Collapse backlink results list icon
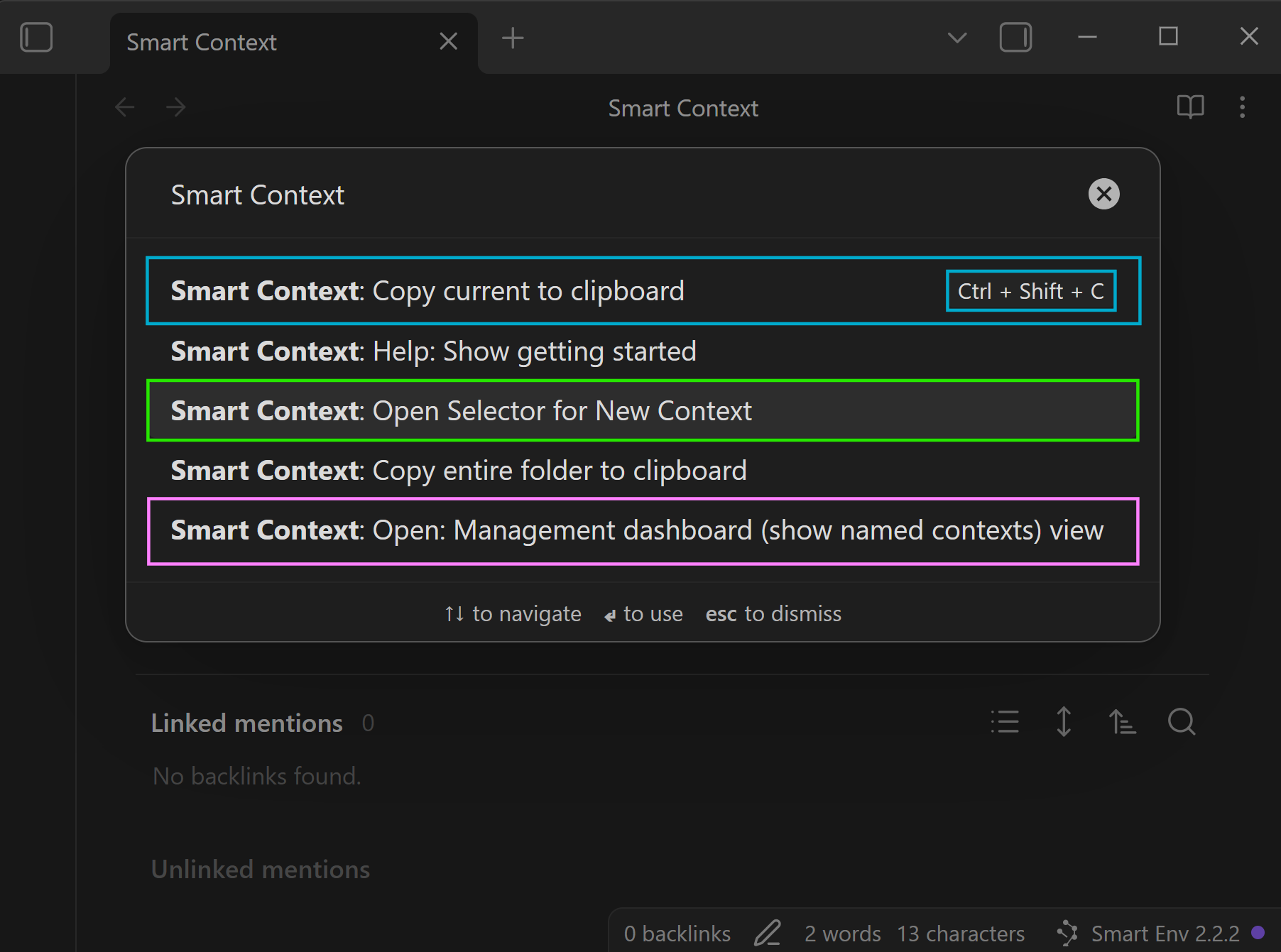This screenshot has height=952, width=1281. tap(1005, 722)
